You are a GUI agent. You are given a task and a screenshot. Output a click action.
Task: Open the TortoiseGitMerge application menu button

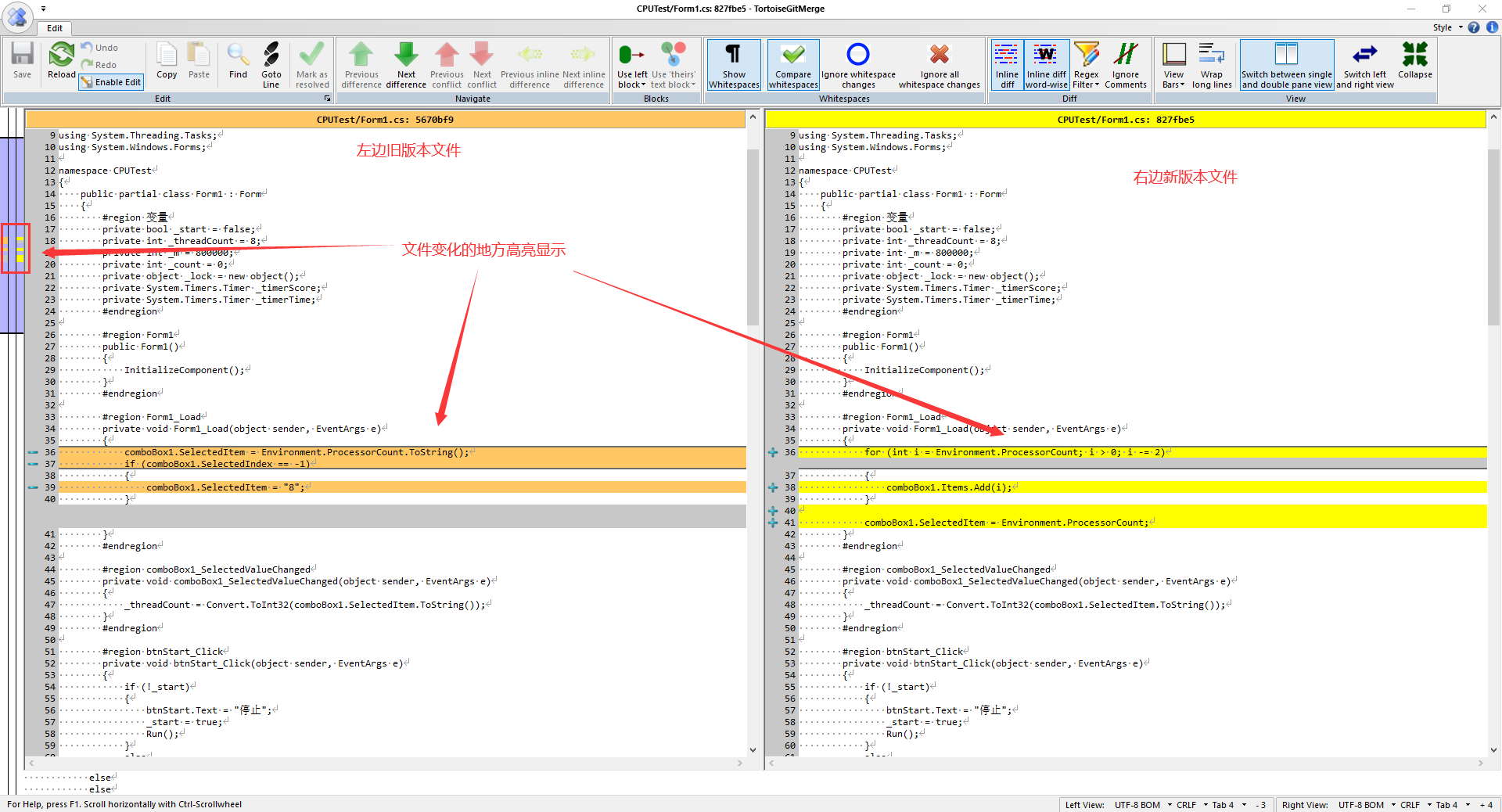pyautogui.click(x=17, y=16)
